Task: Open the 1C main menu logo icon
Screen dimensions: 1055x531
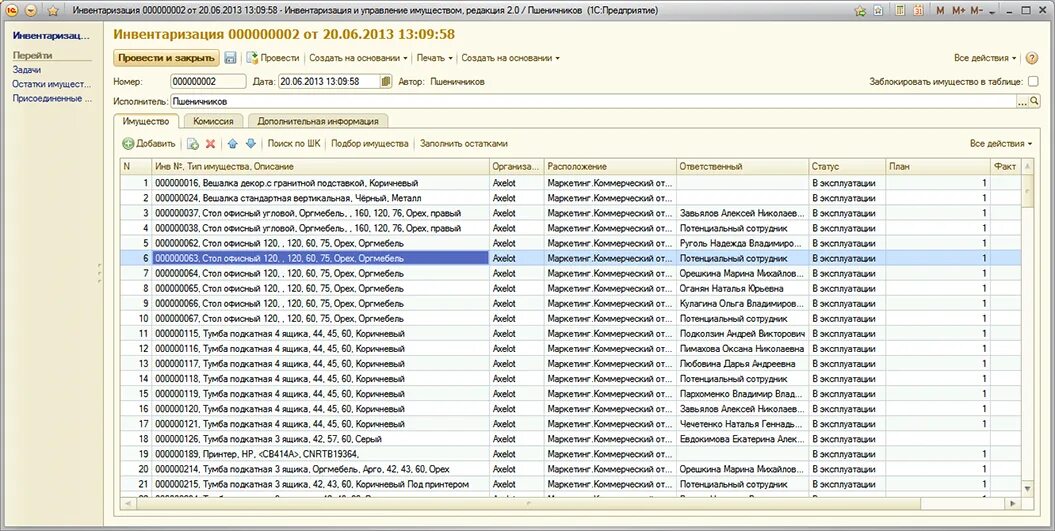Action: 13,11
